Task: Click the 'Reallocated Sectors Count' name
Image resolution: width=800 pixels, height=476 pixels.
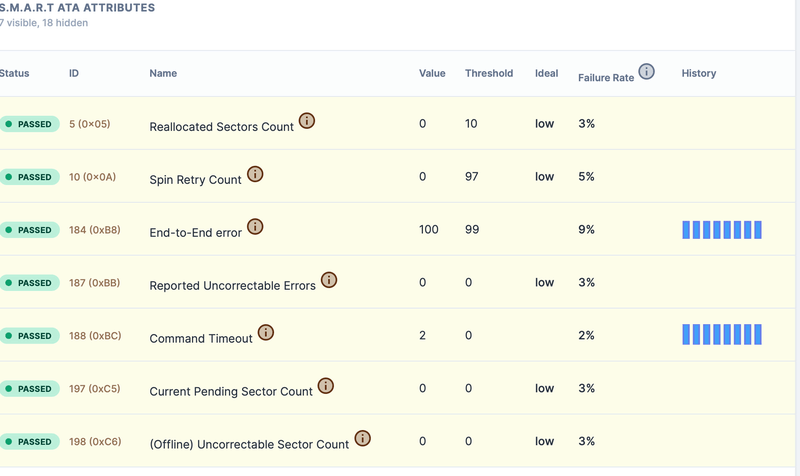Action: [x=221, y=127]
